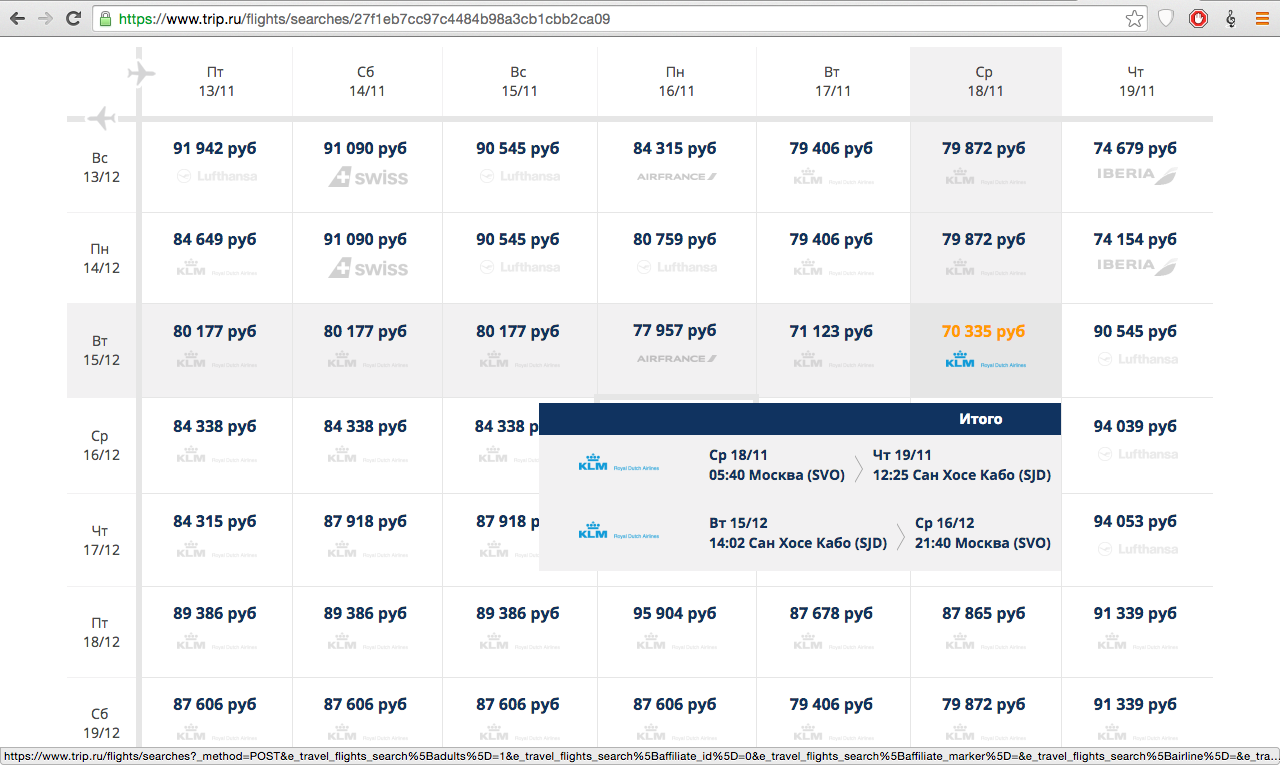Click the green SSL padlock icon
The image size is (1280, 765).
click(x=105, y=18)
